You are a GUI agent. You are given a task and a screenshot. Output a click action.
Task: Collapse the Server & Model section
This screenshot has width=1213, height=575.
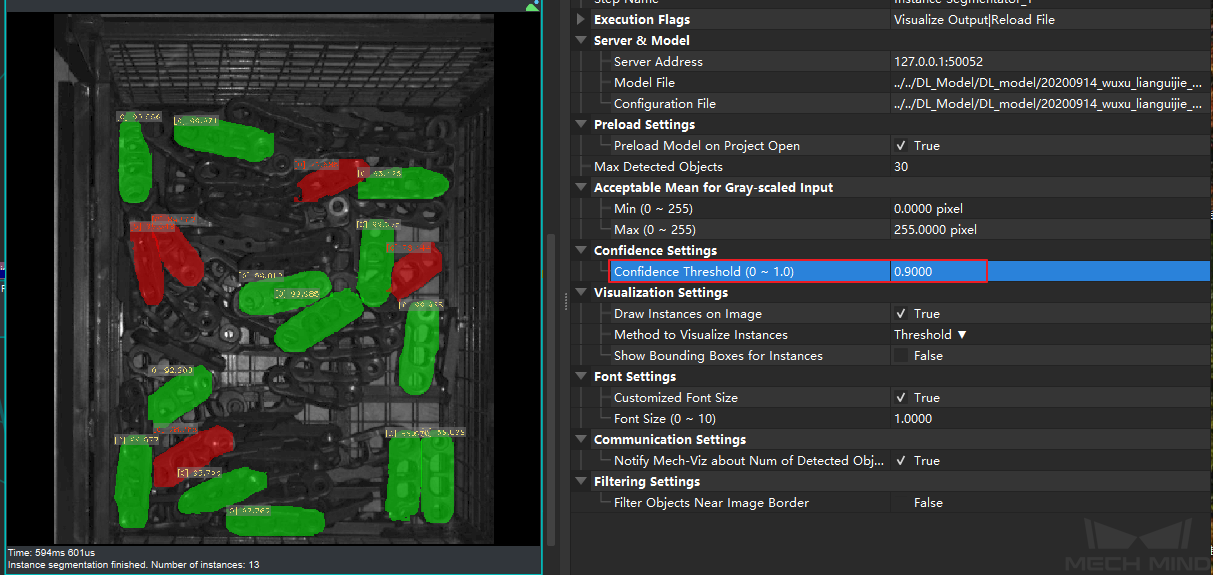click(x=582, y=41)
